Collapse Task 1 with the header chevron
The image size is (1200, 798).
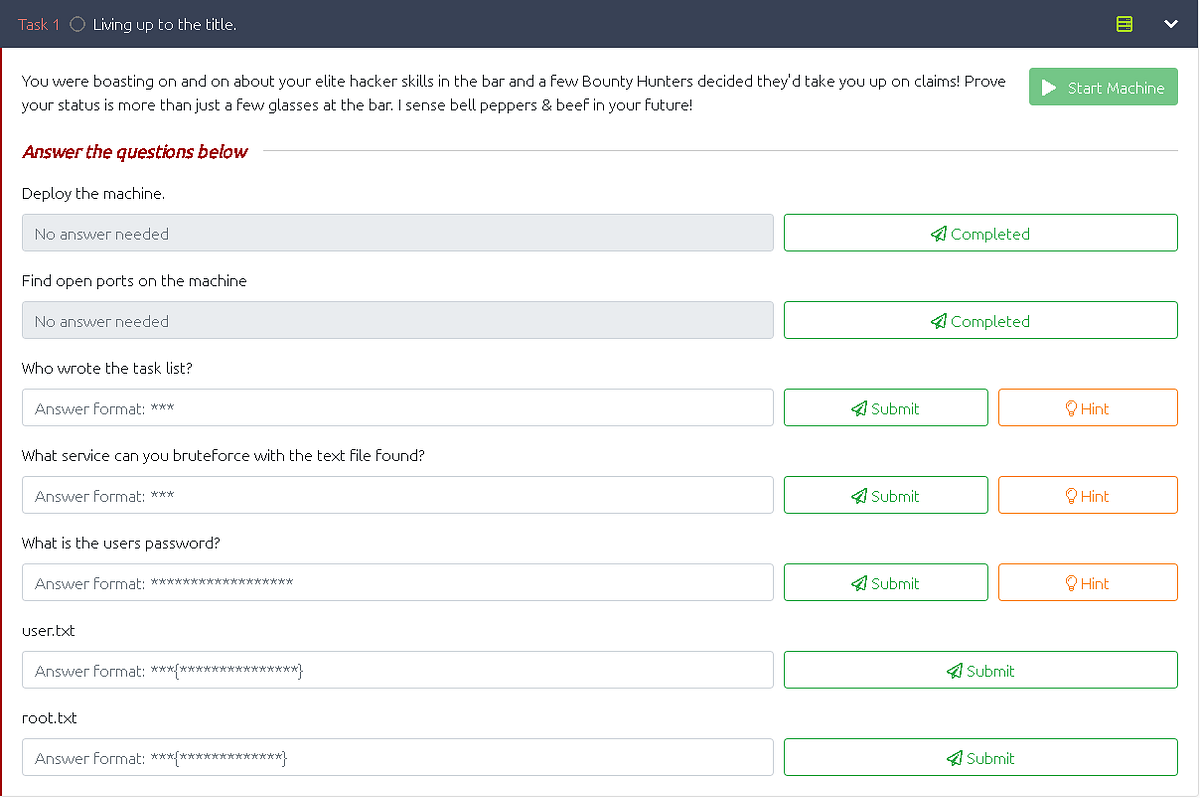pyautogui.click(x=1171, y=23)
